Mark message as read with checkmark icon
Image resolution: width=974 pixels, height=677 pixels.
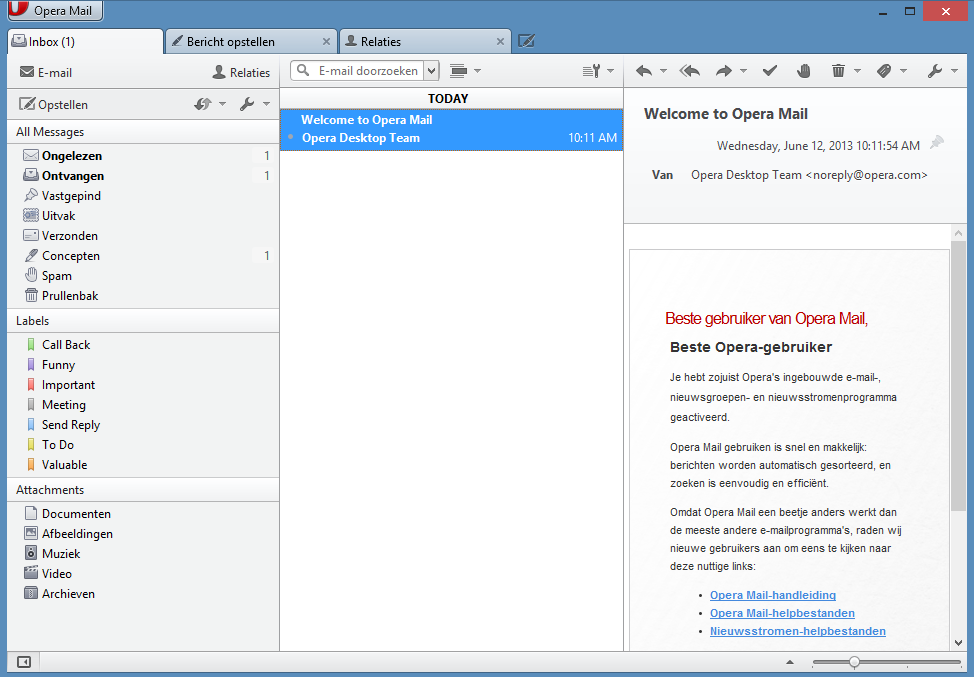(x=769, y=71)
